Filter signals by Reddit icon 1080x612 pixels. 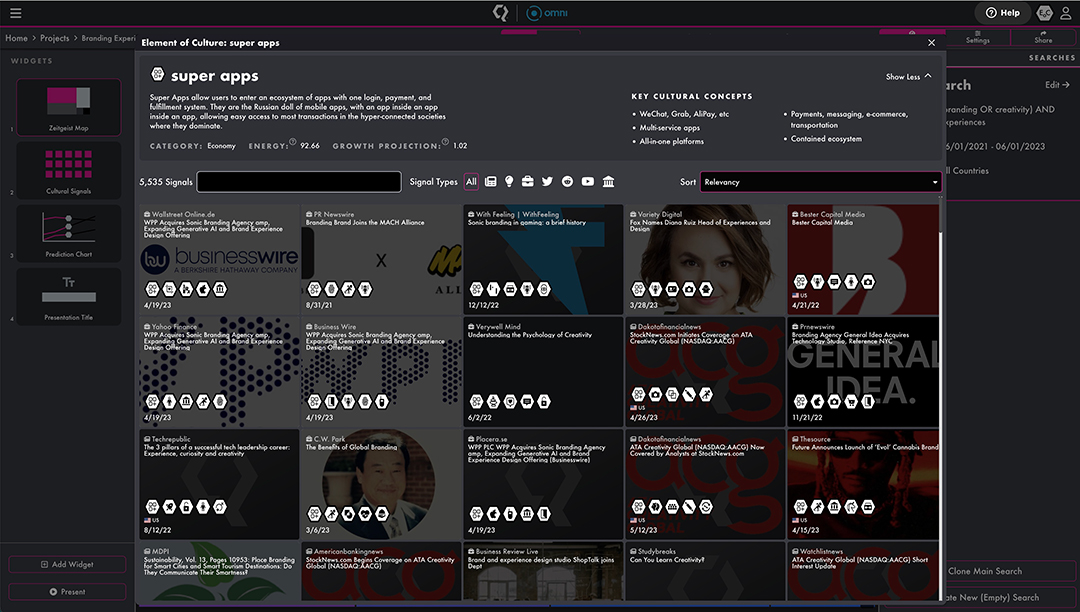568,182
